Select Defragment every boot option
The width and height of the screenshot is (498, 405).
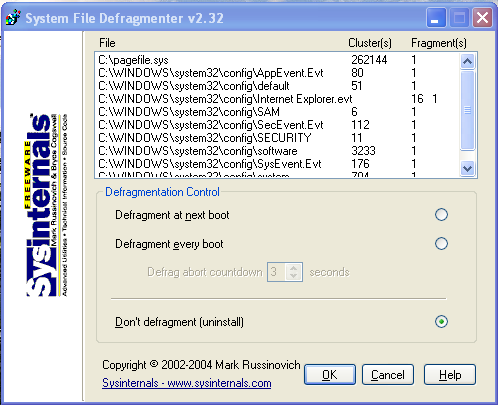[441, 244]
